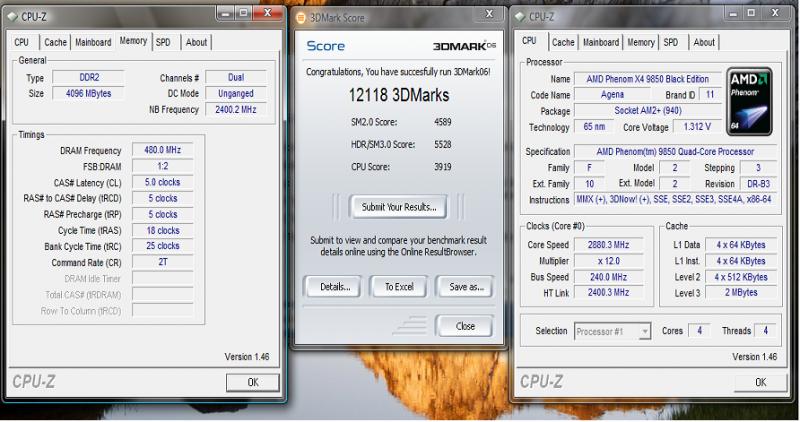The image size is (800, 422).
Task: Click FSB:DRAM ratio value 1:2
Action: [x=163, y=166]
